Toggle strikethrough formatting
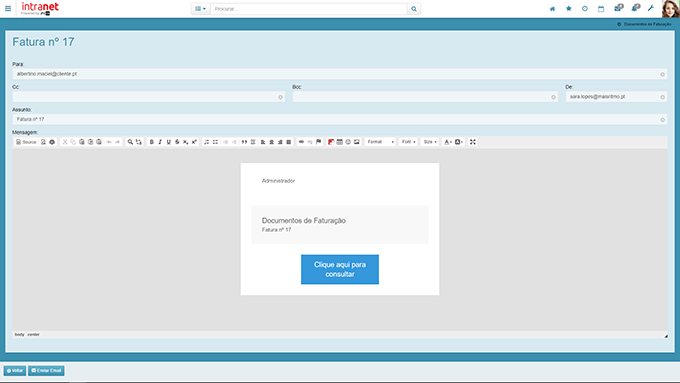This screenshot has height=383, width=680. click(177, 142)
